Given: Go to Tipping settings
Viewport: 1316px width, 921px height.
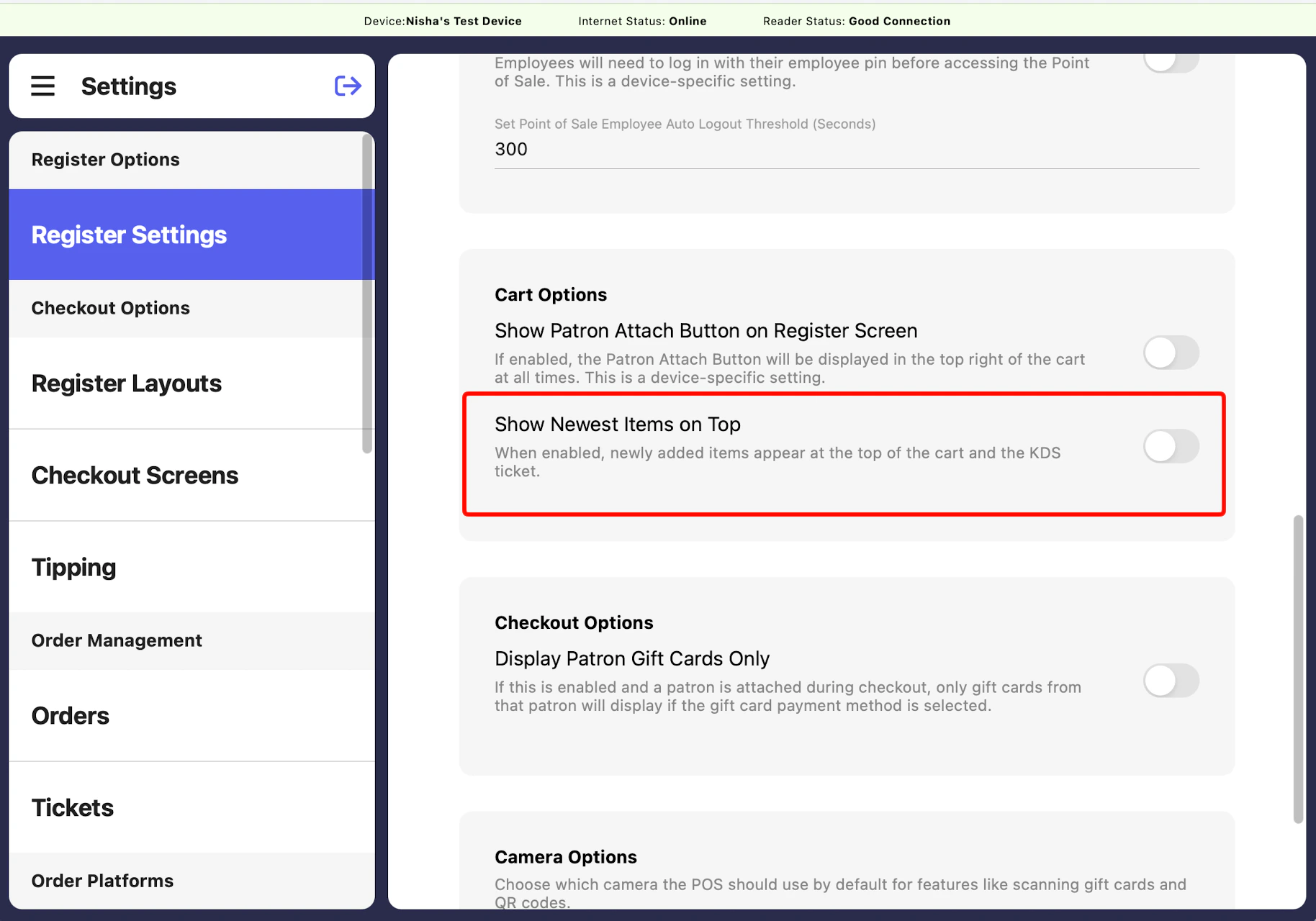Looking at the screenshot, I should tap(191, 568).
